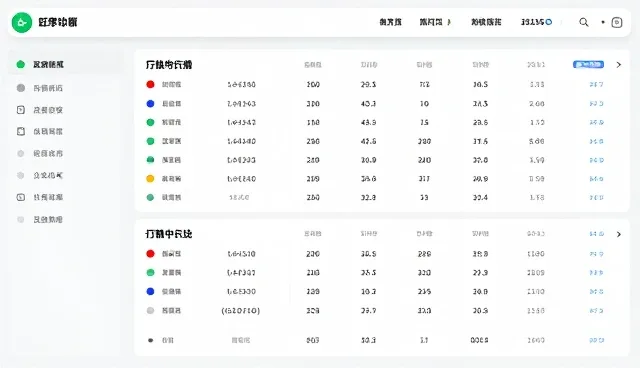
Task: Click the blue dot in the 40.3 row
Action: pyautogui.click(x=150, y=104)
